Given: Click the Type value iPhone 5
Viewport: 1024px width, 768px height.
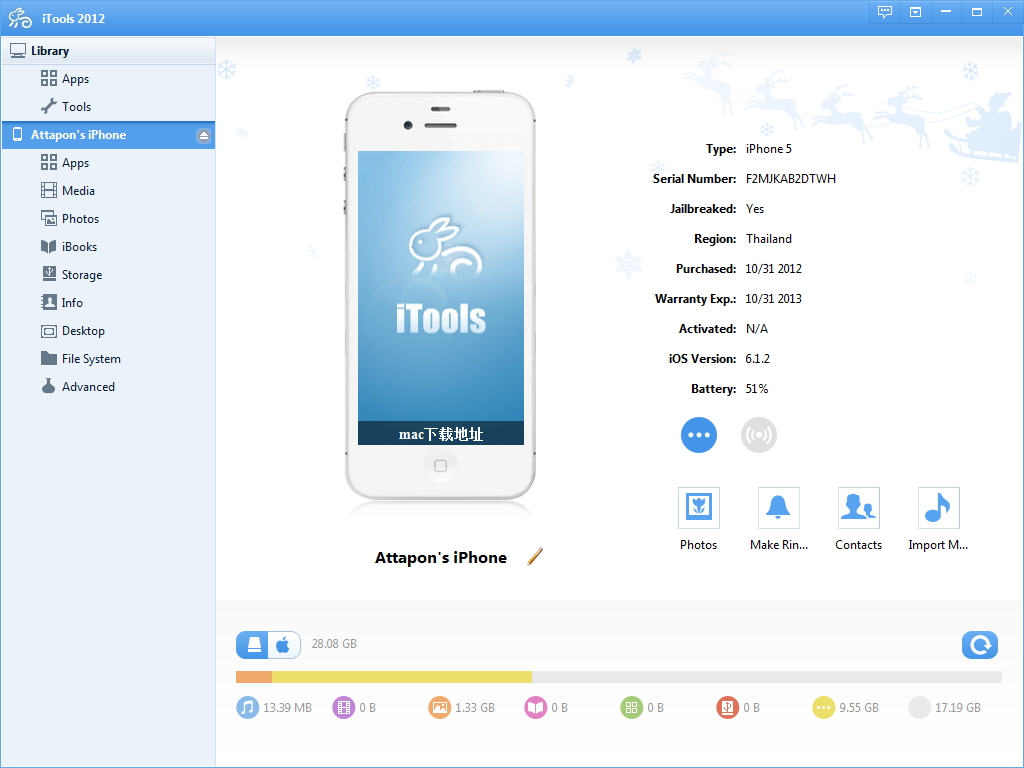Looking at the screenshot, I should tap(769, 149).
